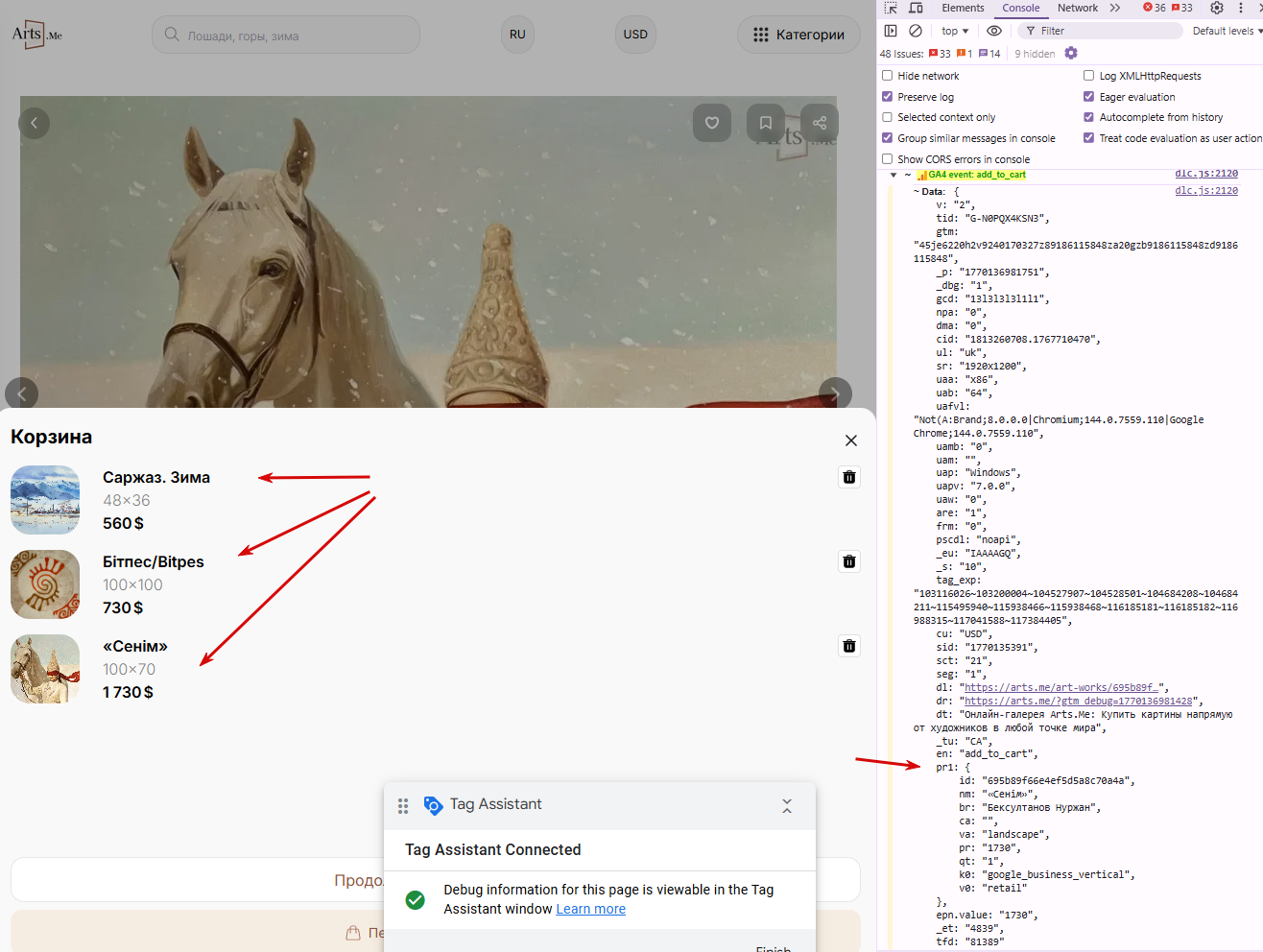Click the 14 info issues badge
The image size is (1263, 952).
989,54
